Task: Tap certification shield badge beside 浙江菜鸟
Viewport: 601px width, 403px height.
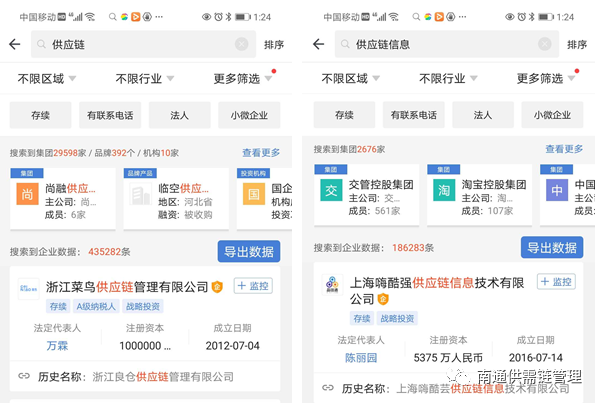Action: coord(217,287)
